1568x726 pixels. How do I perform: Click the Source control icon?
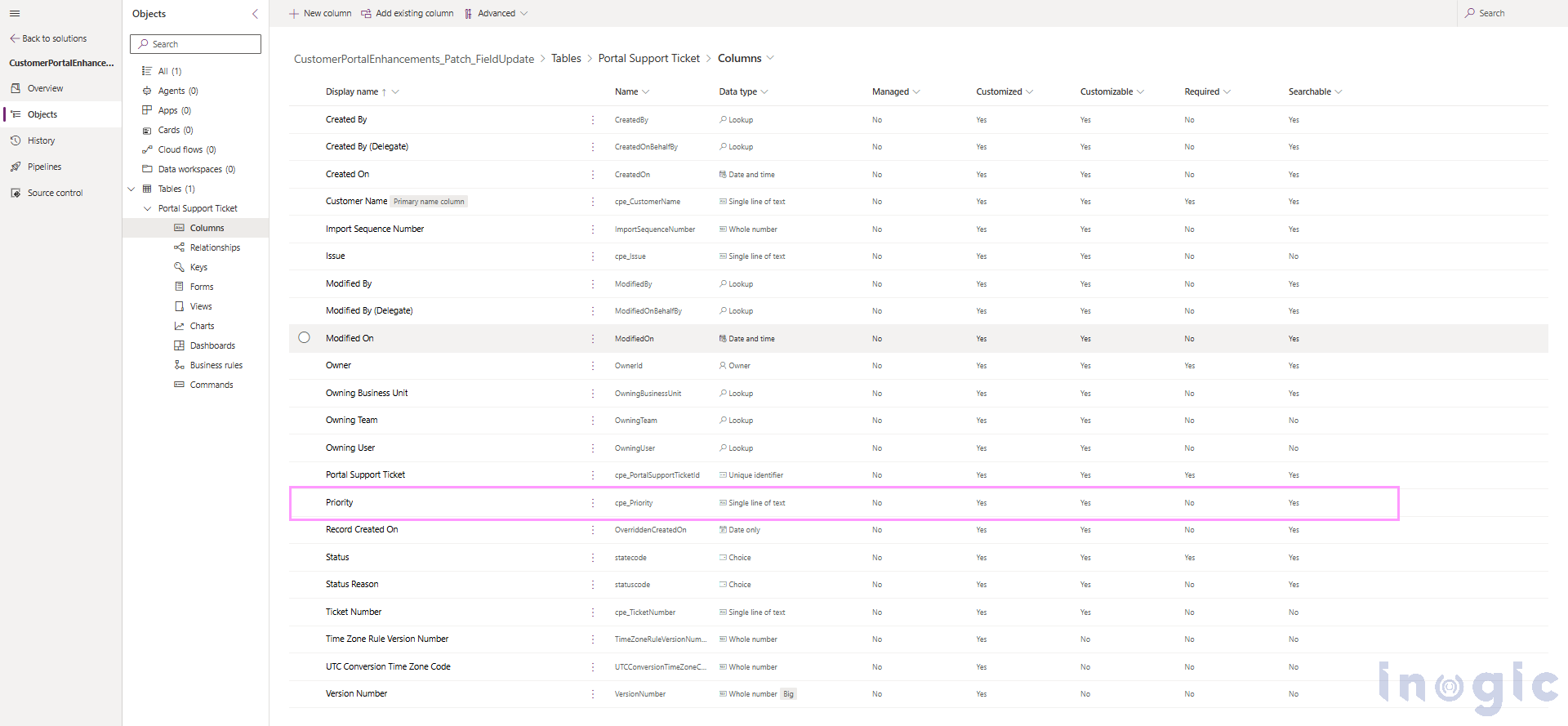click(x=16, y=193)
